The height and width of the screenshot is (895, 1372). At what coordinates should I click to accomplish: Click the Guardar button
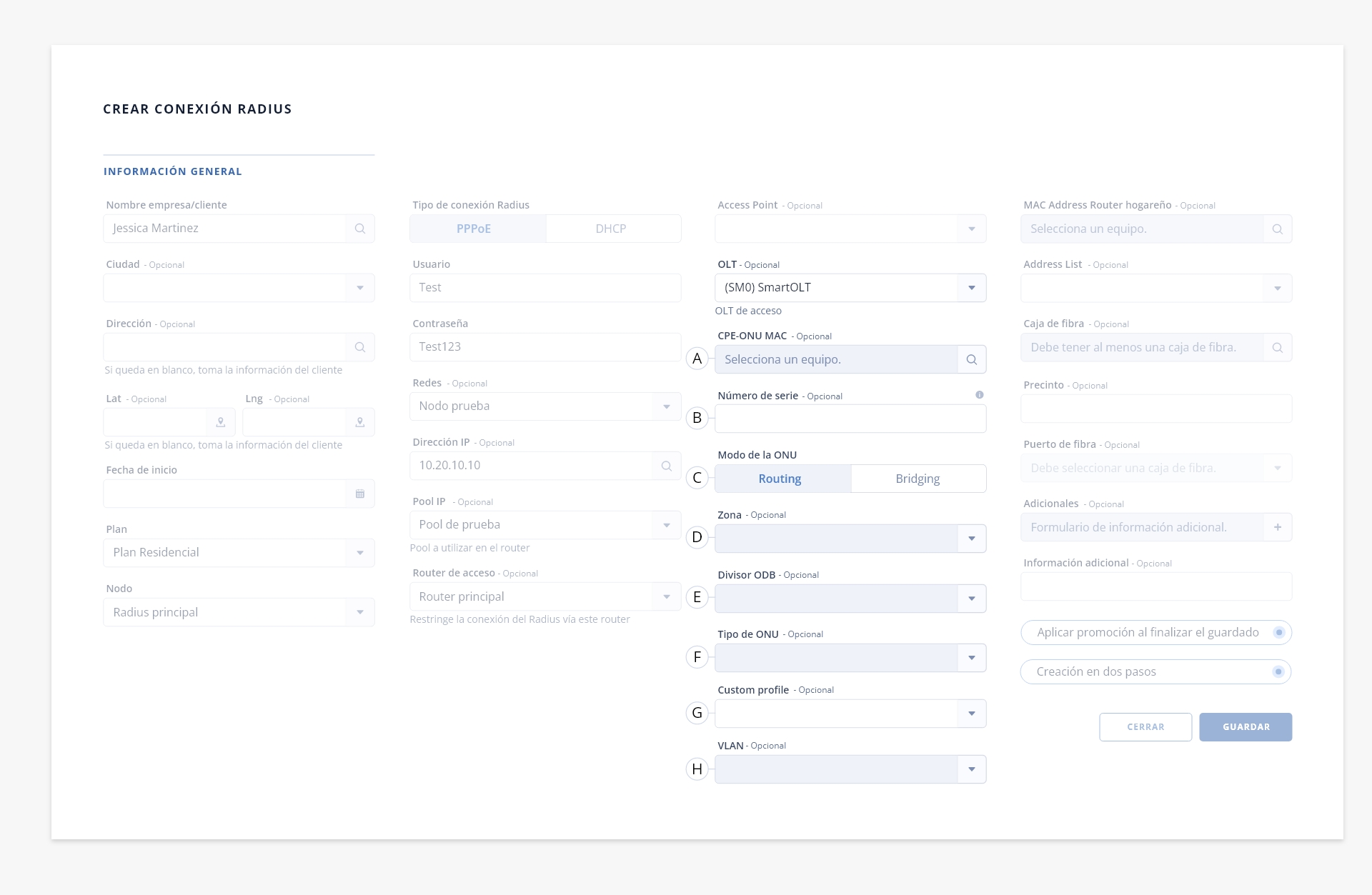[1246, 727]
